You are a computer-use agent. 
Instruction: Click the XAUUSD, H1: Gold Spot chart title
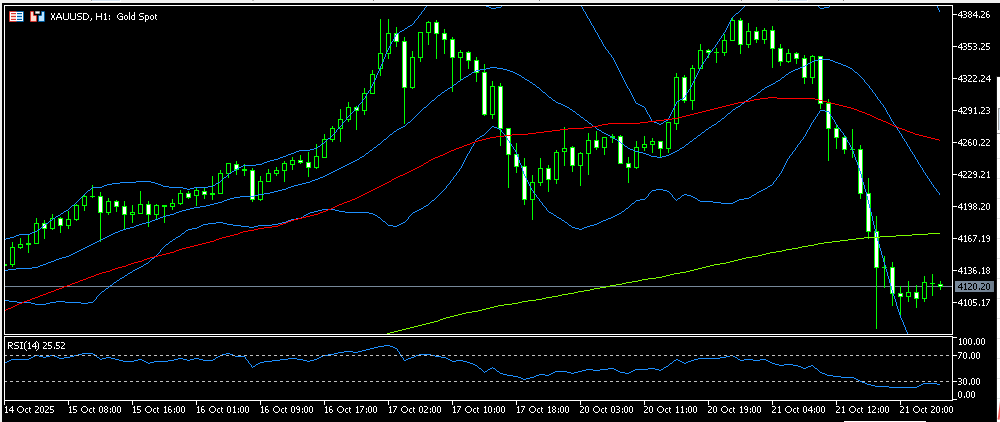click(104, 17)
